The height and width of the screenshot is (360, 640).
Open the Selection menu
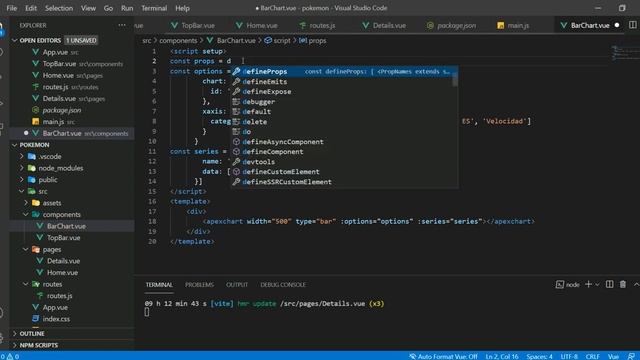tap(59, 8)
